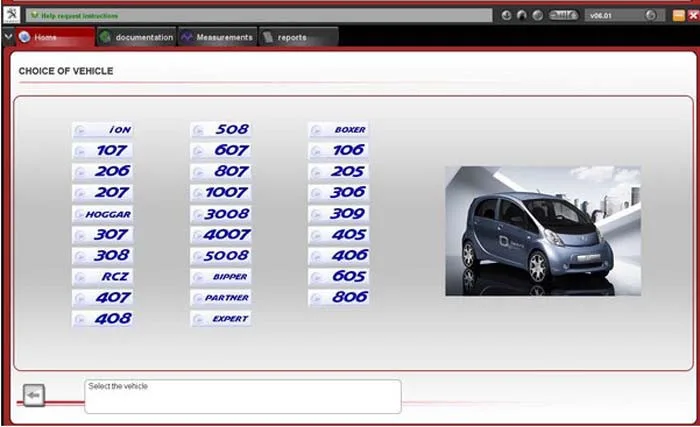Select the 205 vehicle
The width and height of the screenshot is (700, 427).
338,172
